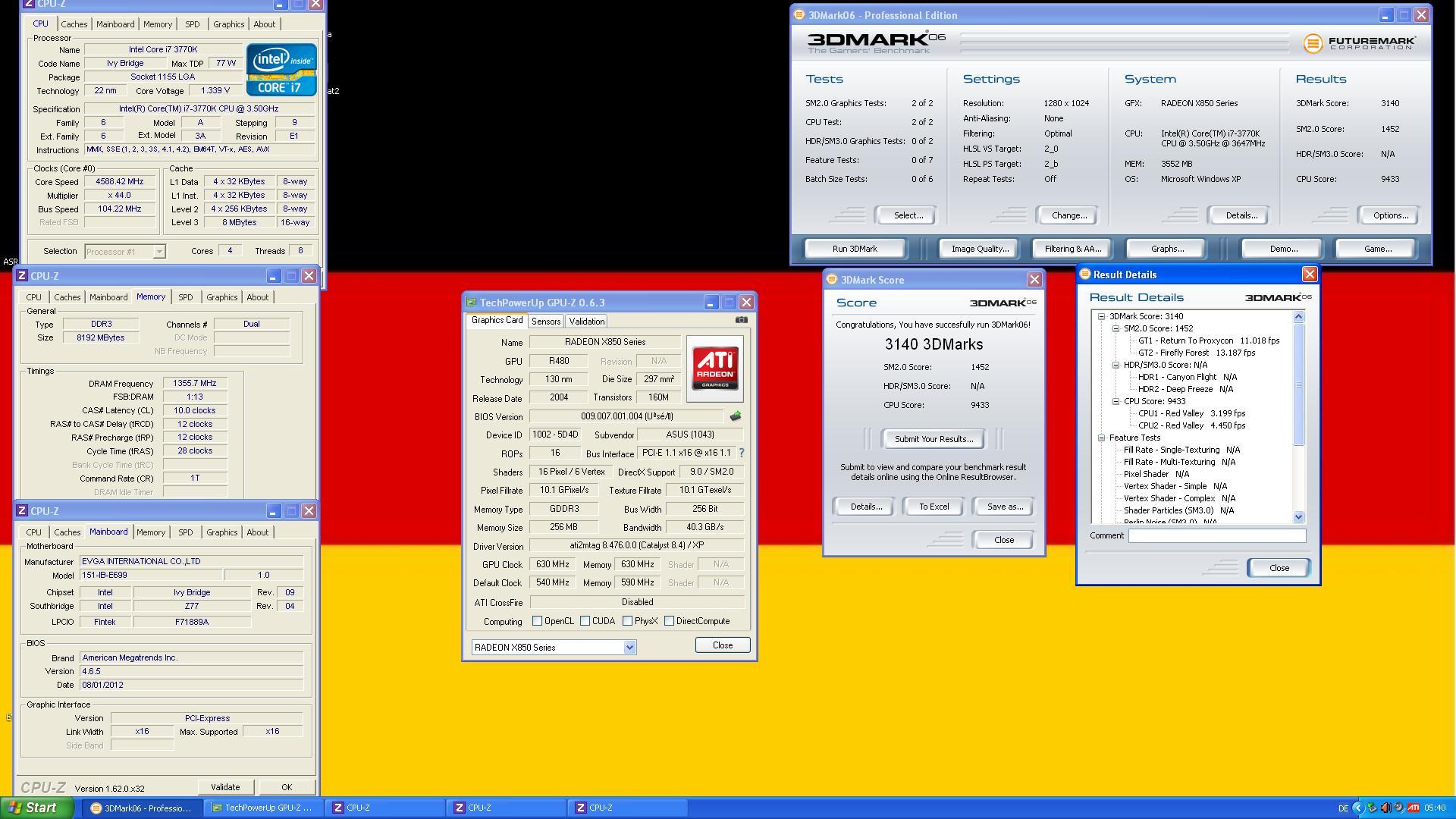Select CPU2 - Red Valley result row
Image resolution: width=1456 pixels, height=819 pixels.
pos(1191,426)
